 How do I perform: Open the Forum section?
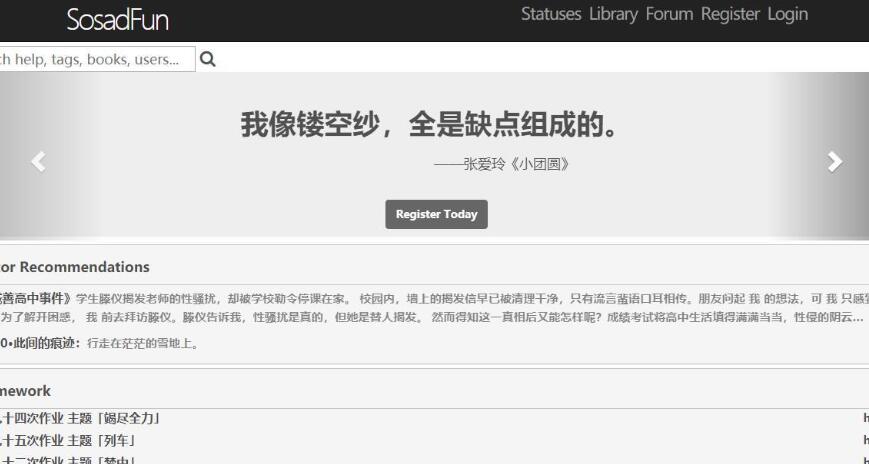669,14
